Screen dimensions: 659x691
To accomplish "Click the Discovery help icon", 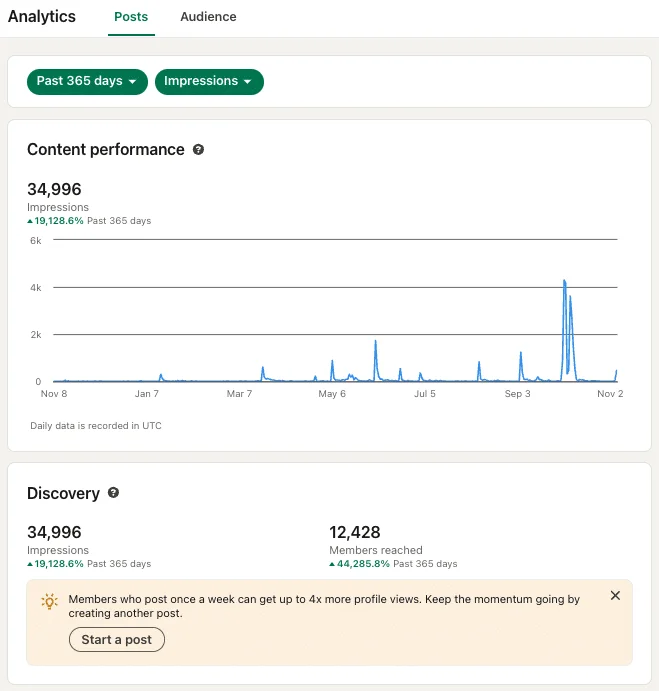I will coord(113,493).
